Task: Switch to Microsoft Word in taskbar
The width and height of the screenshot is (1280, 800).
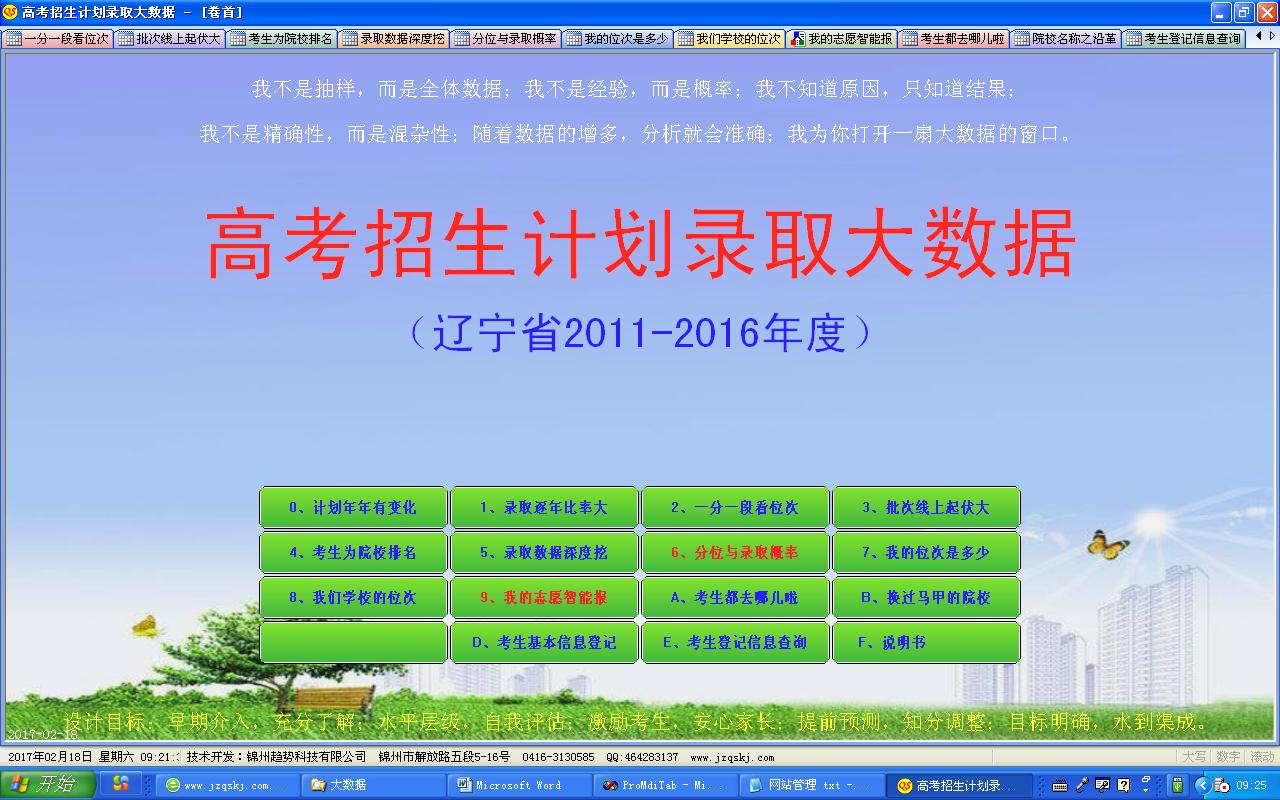Action: 517,786
